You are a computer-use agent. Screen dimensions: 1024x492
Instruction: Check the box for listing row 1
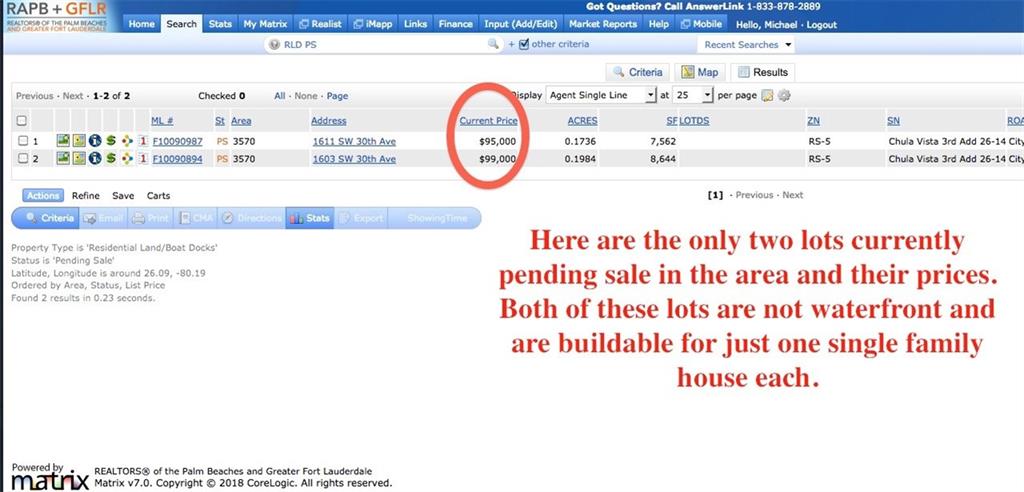[x=22, y=142]
